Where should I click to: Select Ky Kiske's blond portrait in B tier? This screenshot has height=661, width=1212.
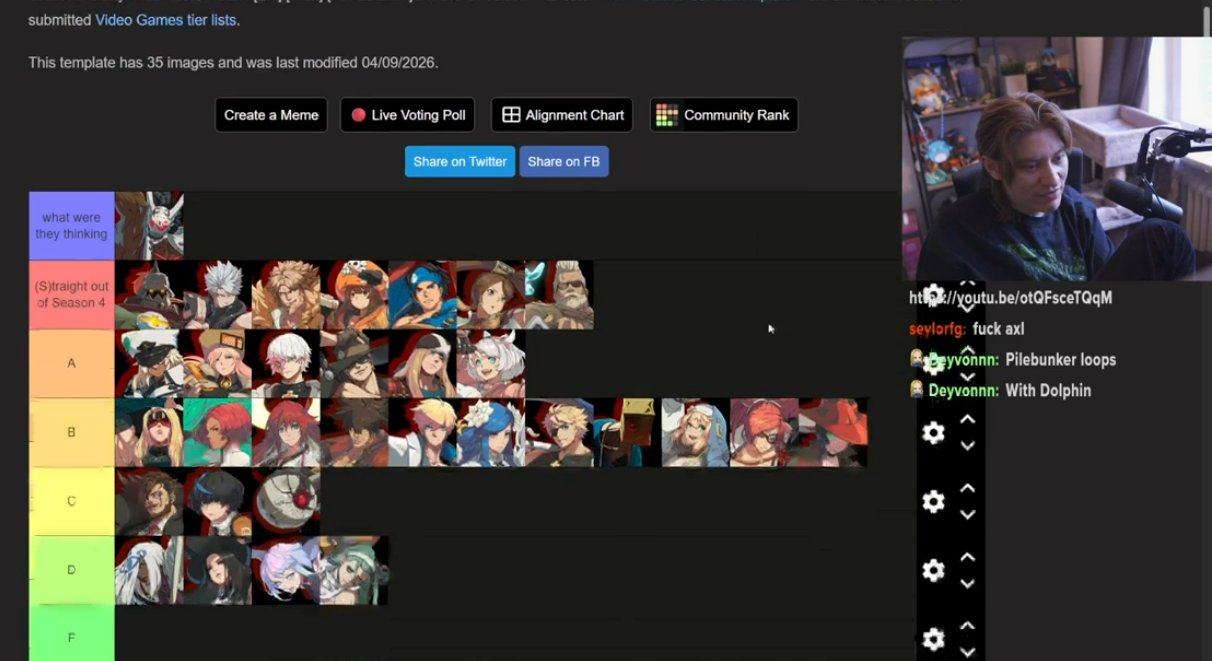click(x=422, y=432)
